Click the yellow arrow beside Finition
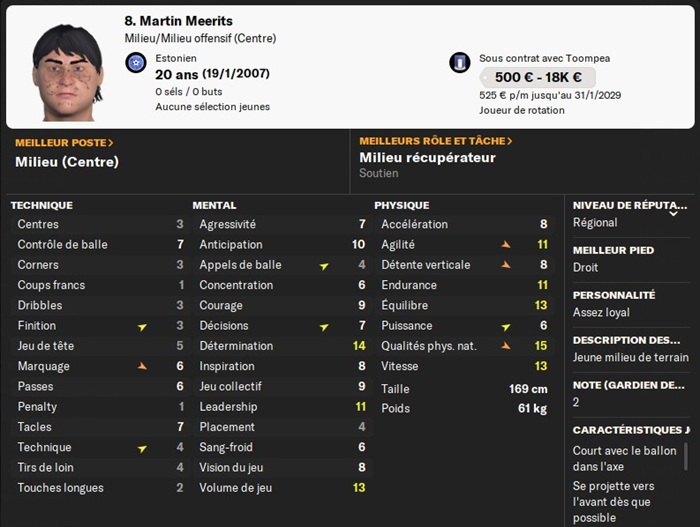Viewport: 700px width, 527px height. (x=142, y=326)
